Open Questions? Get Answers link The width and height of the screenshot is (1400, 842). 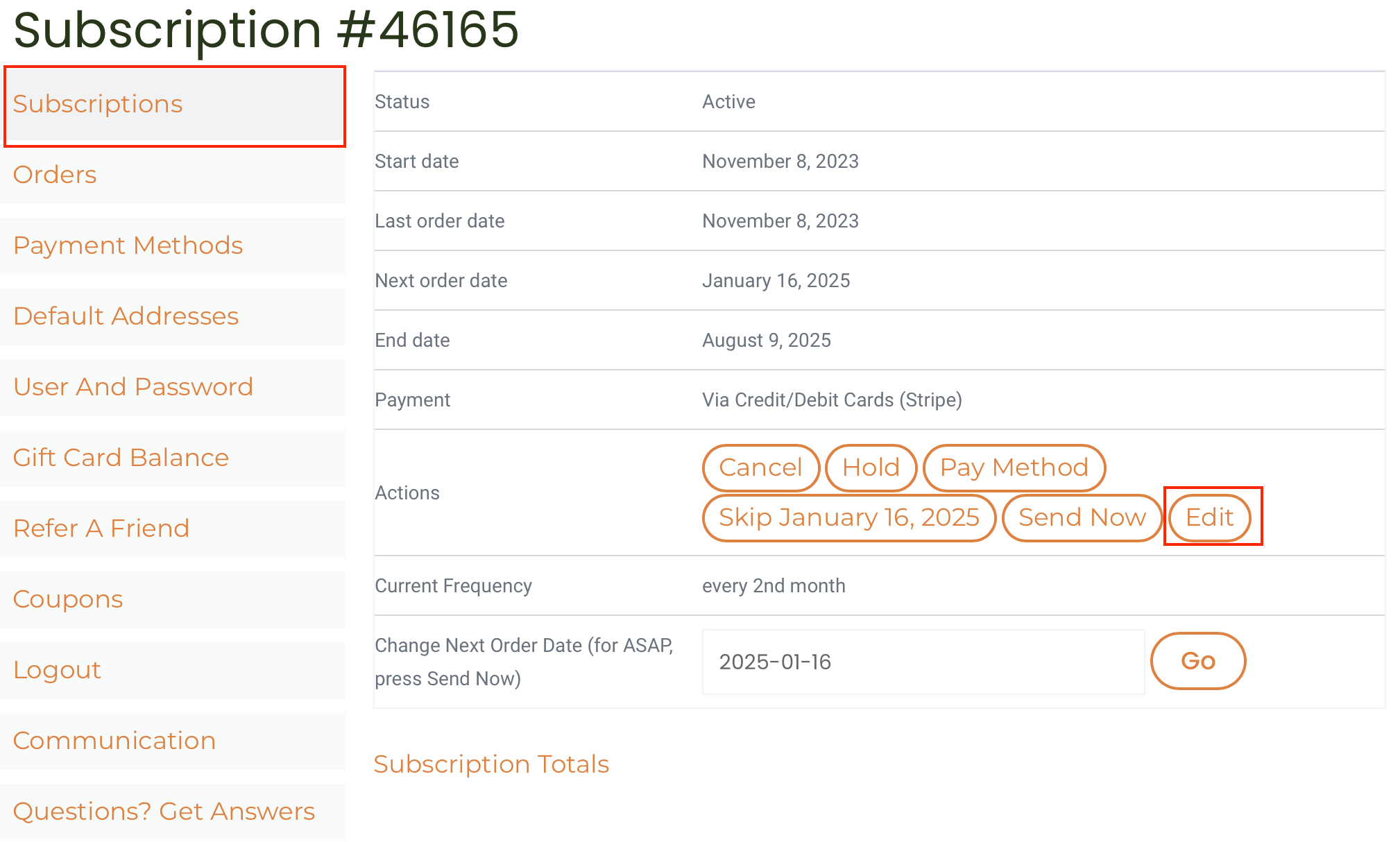[164, 811]
